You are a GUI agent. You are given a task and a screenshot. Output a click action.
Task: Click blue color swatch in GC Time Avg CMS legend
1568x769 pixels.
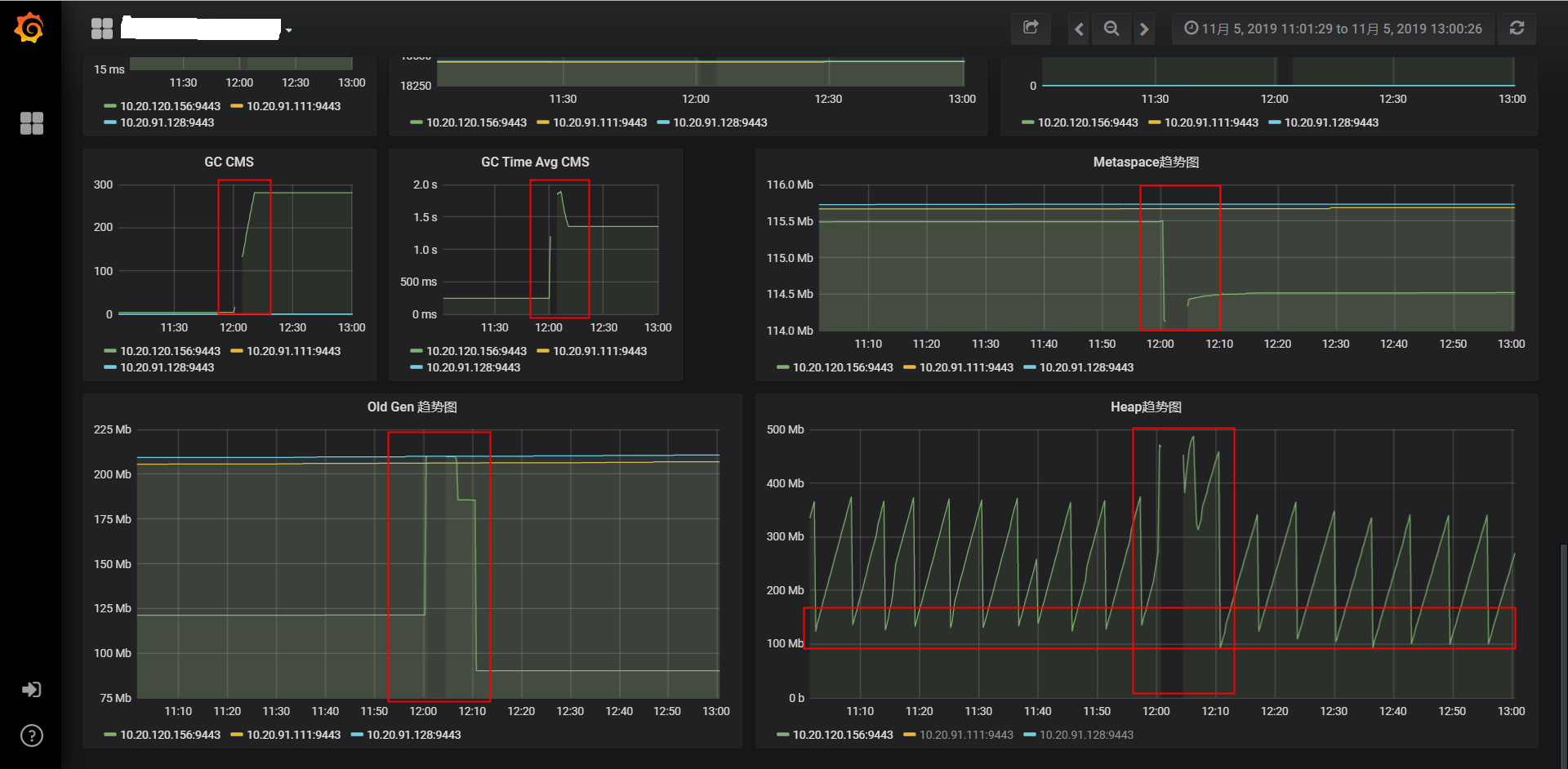pos(416,367)
